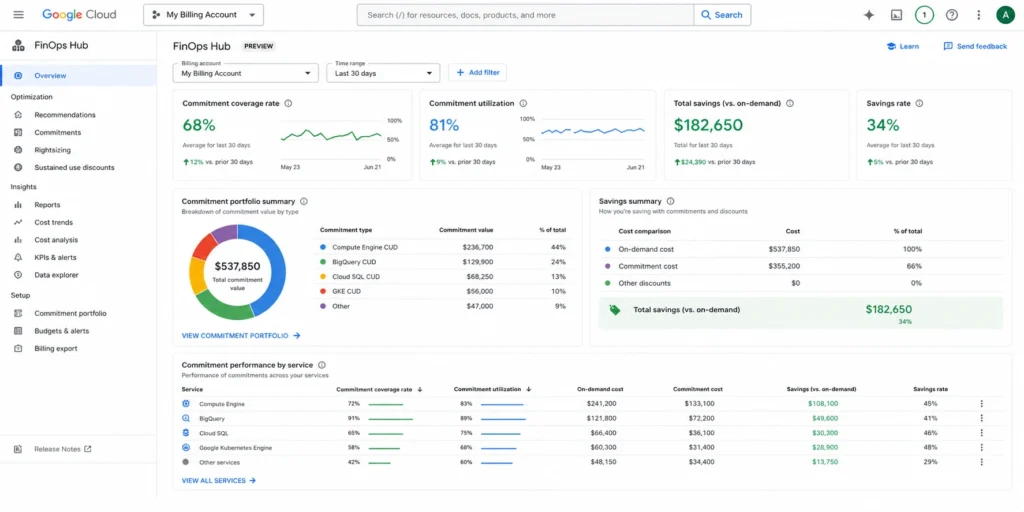Click red GKE CUD legend dot
Image resolution: width=1024 pixels, height=512 pixels.
(x=323, y=291)
